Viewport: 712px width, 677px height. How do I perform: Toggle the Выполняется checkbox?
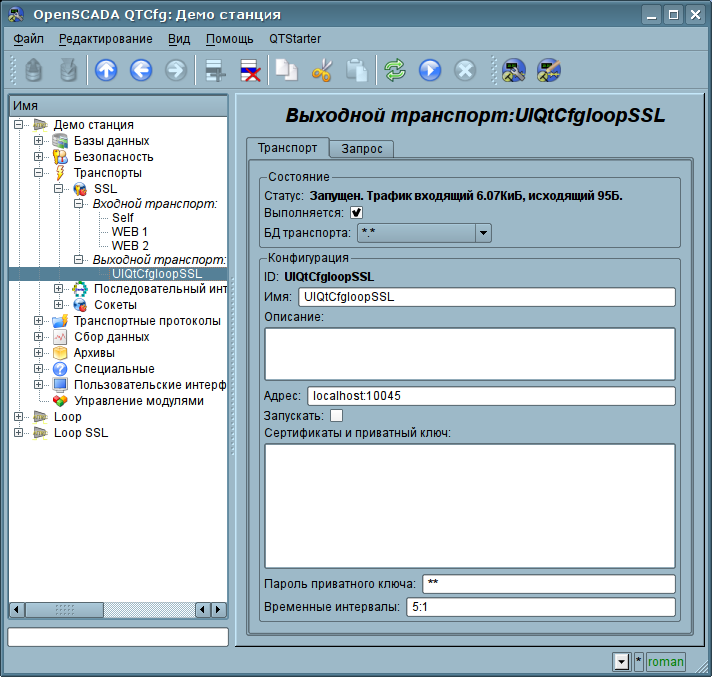pyautogui.click(x=356, y=213)
